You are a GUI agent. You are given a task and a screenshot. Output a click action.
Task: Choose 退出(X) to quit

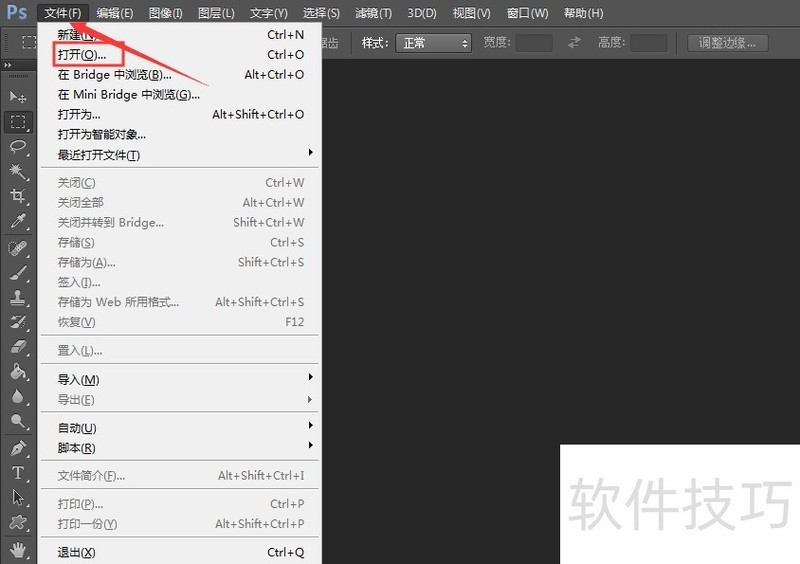coord(180,552)
